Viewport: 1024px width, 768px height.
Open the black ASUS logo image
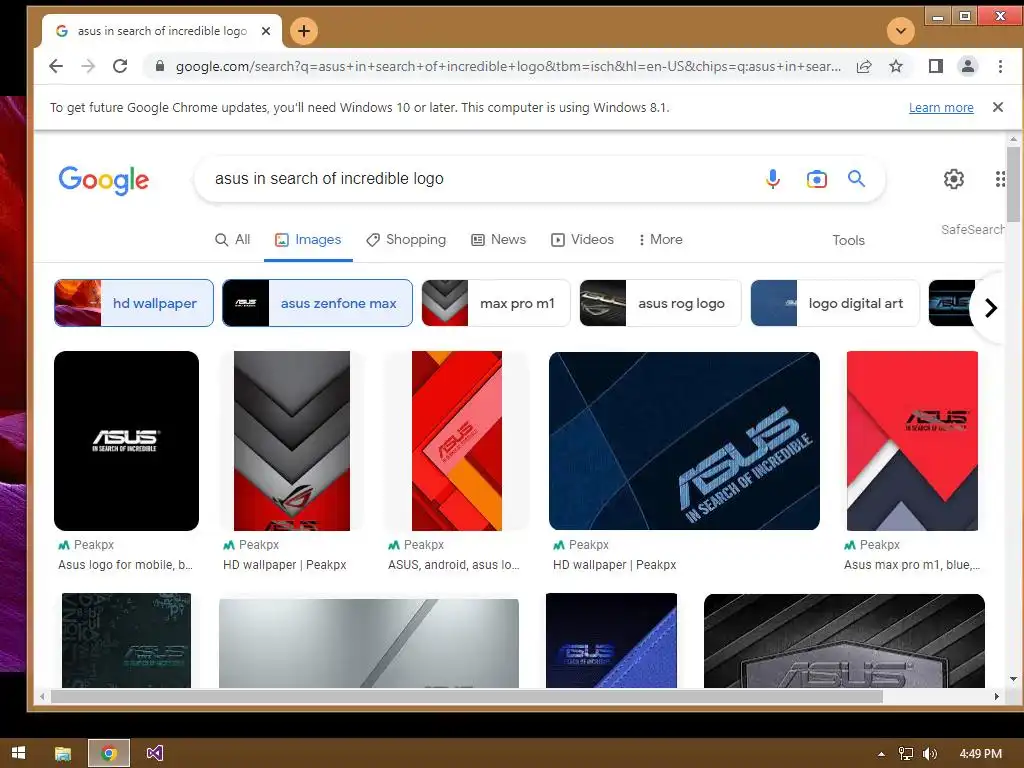[x=127, y=441]
